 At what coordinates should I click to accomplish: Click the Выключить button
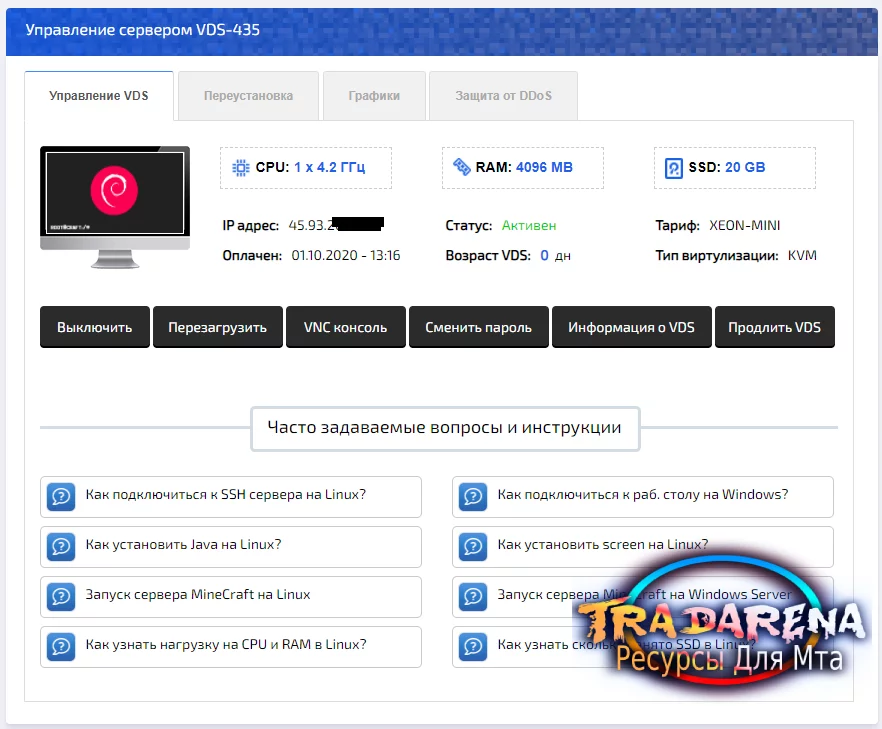pyautogui.click(x=94, y=327)
